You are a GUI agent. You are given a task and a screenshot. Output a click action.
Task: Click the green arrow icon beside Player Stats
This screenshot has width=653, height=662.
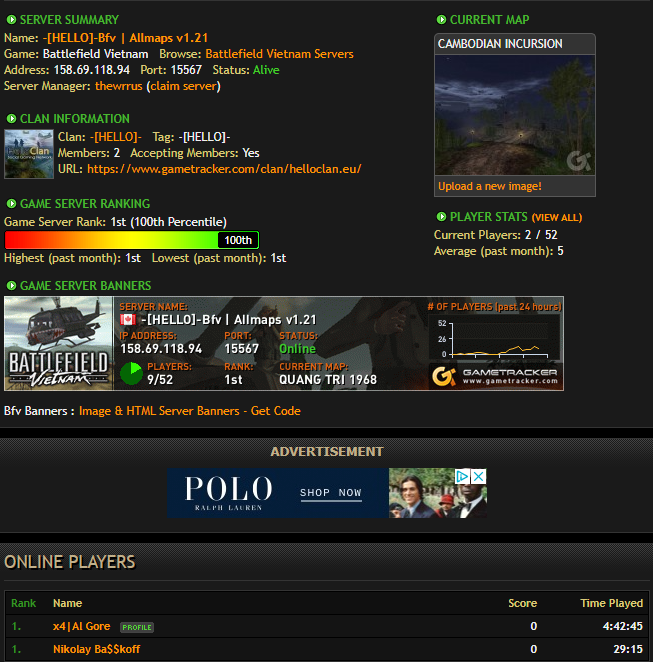pos(441,217)
